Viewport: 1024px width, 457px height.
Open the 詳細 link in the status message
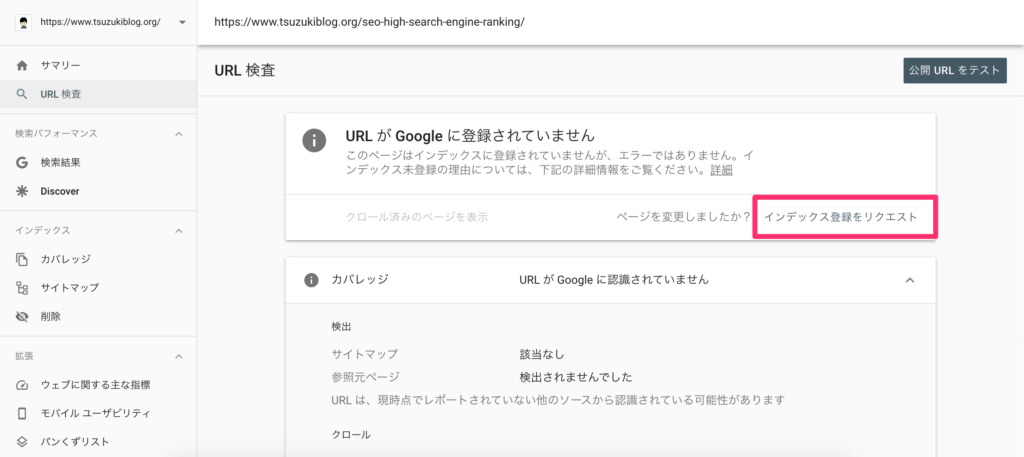721,170
